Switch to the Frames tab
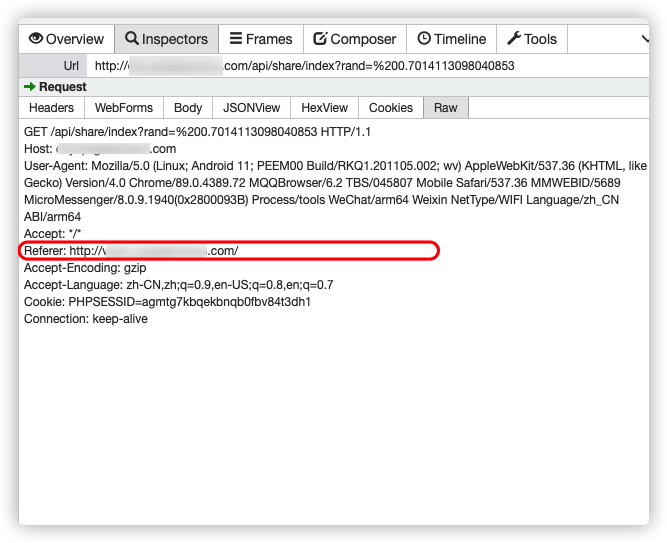The height and width of the screenshot is (543, 667). coord(260,39)
